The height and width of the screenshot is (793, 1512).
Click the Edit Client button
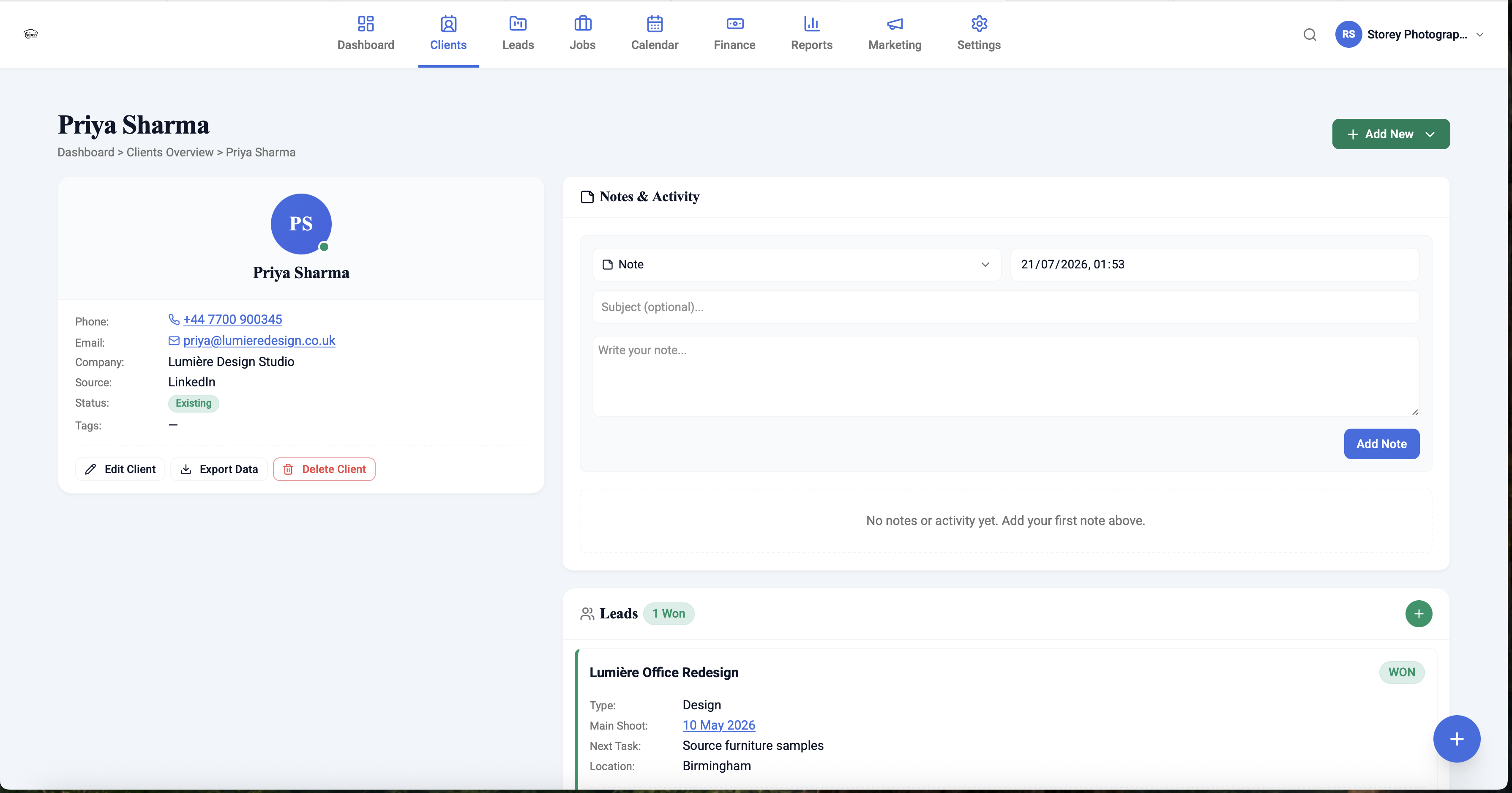pos(120,469)
